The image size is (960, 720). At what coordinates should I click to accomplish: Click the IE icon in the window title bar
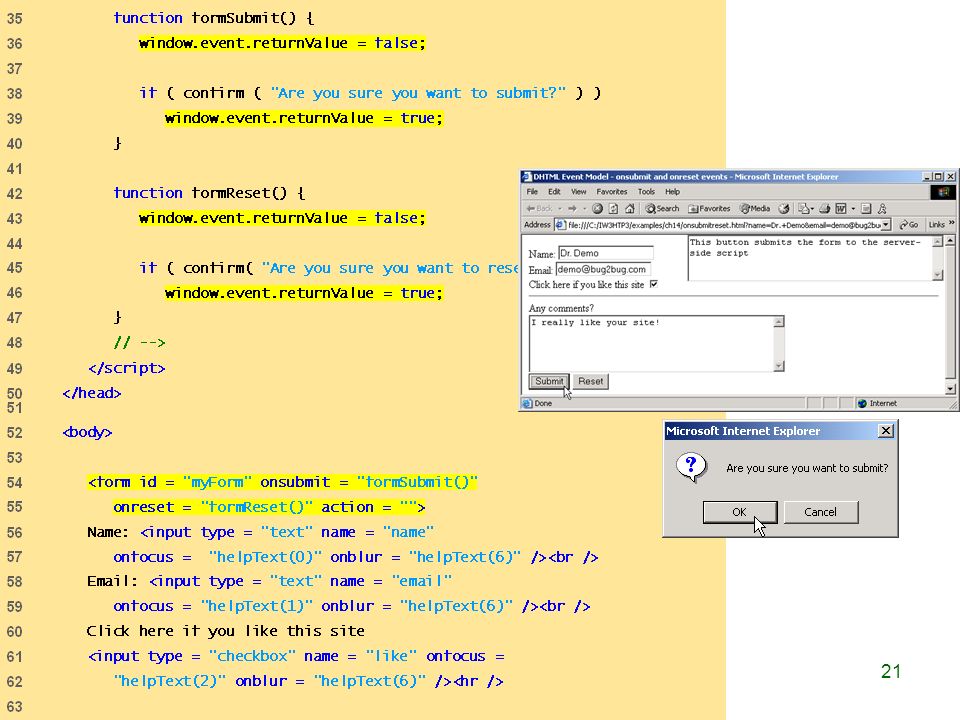[526, 177]
